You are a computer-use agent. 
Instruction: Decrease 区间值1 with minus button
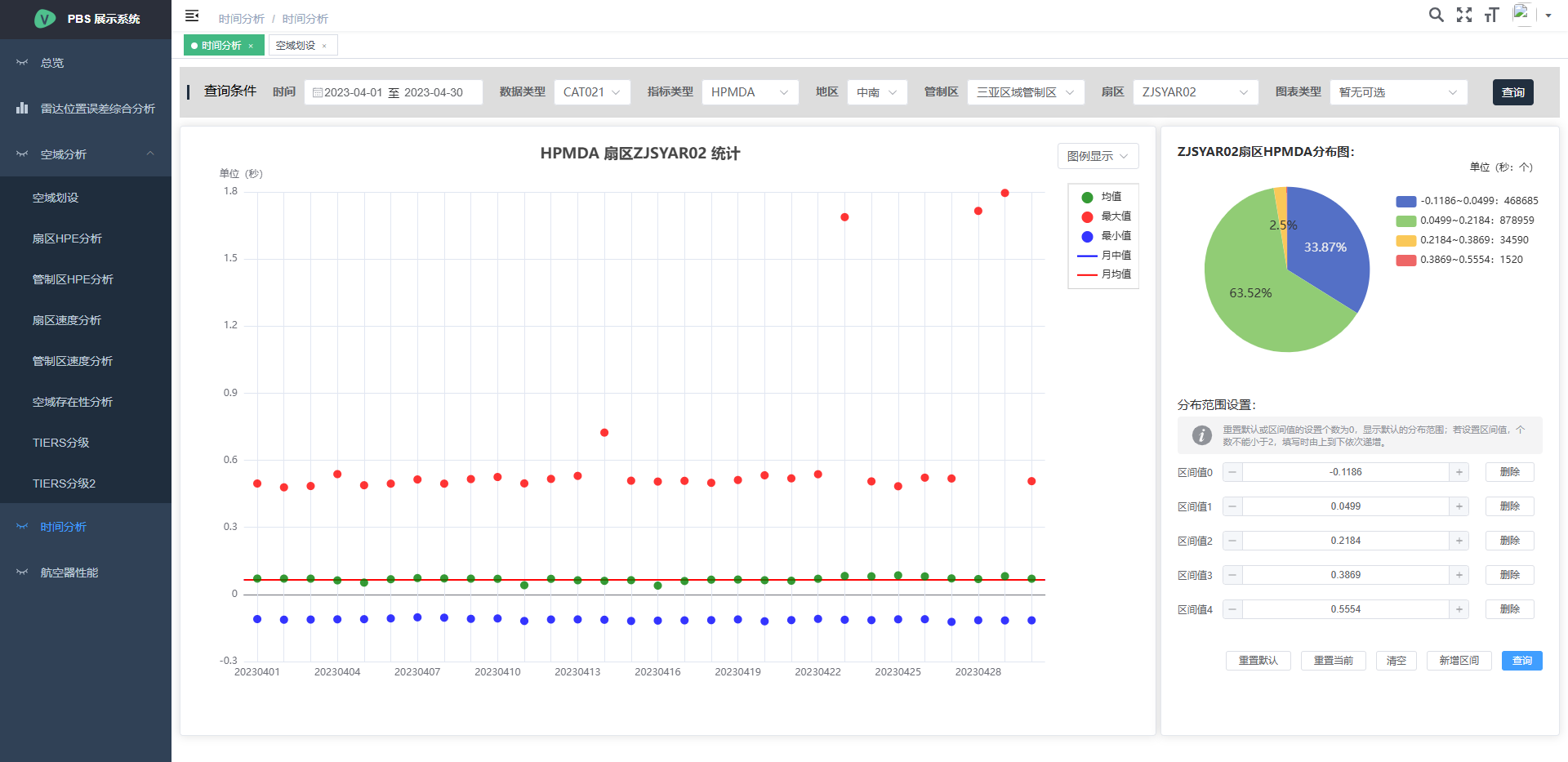tap(1232, 506)
